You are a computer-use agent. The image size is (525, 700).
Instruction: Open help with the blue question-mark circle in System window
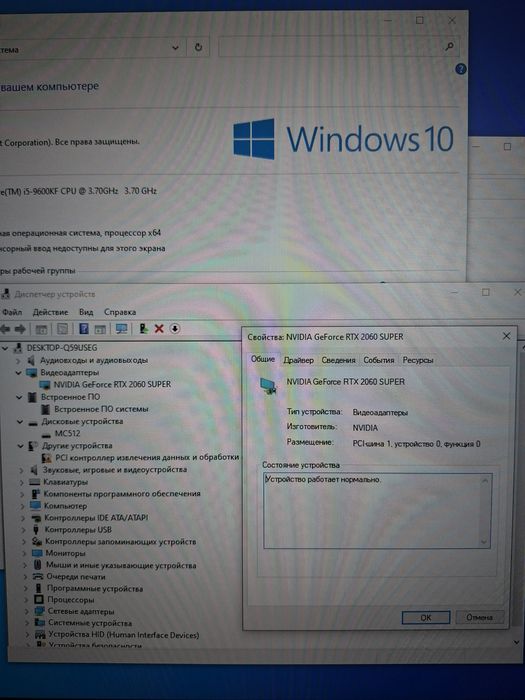(461, 69)
